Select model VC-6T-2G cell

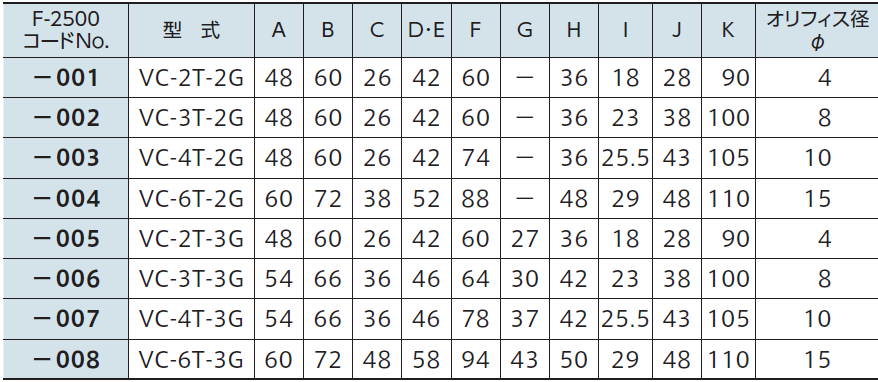[x=192, y=199]
